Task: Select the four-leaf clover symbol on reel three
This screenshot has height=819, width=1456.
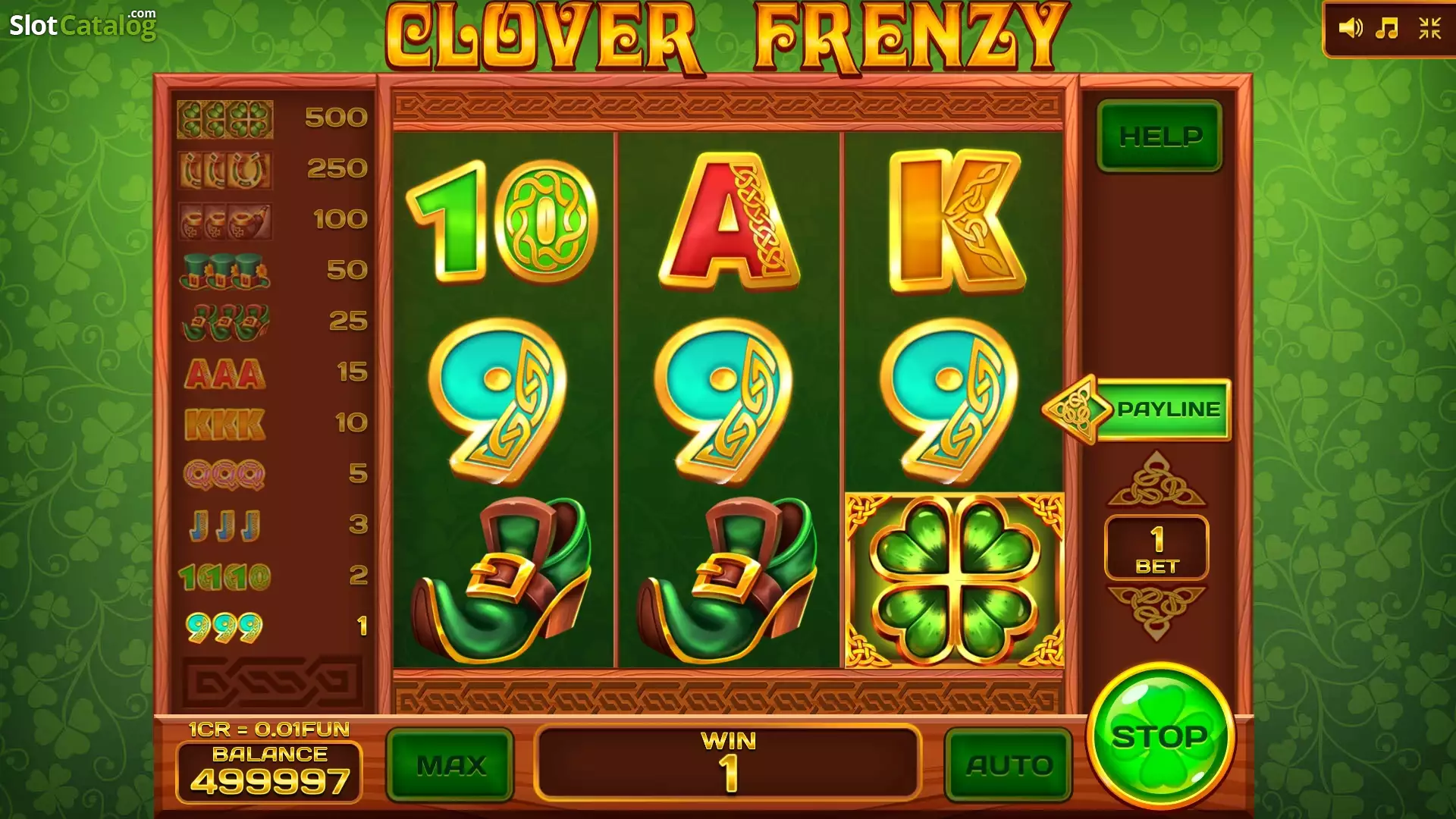Action: click(x=955, y=580)
